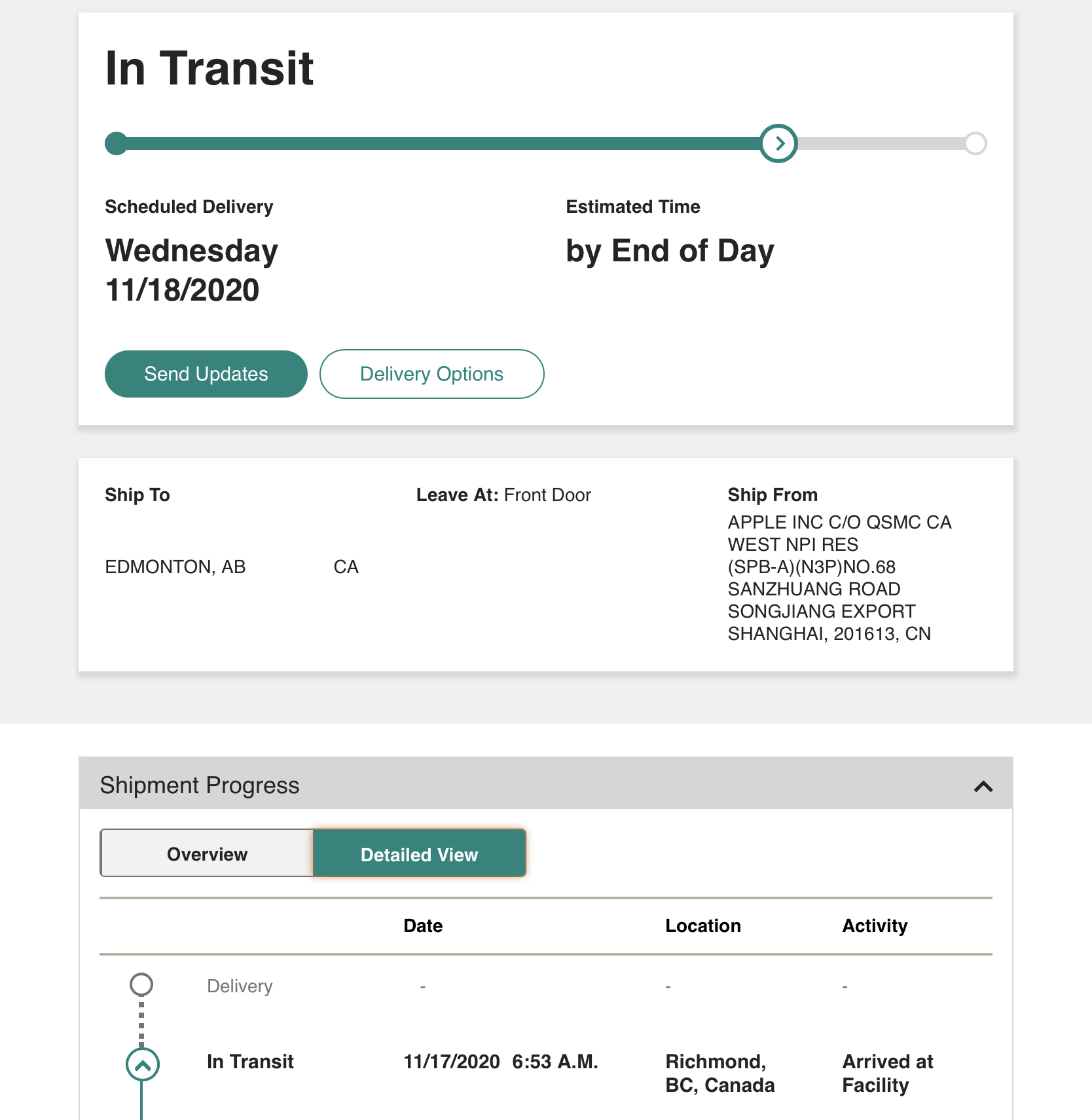Click the Arrived at Facility activity text
This screenshot has width=1092, height=1120.
[887, 1073]
